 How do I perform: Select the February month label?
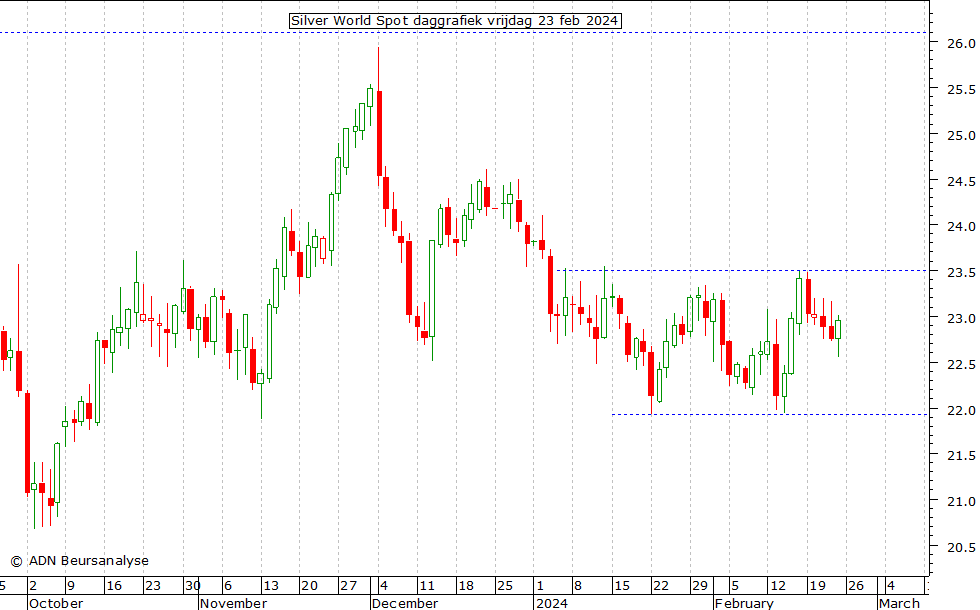[x=744, y=603]
